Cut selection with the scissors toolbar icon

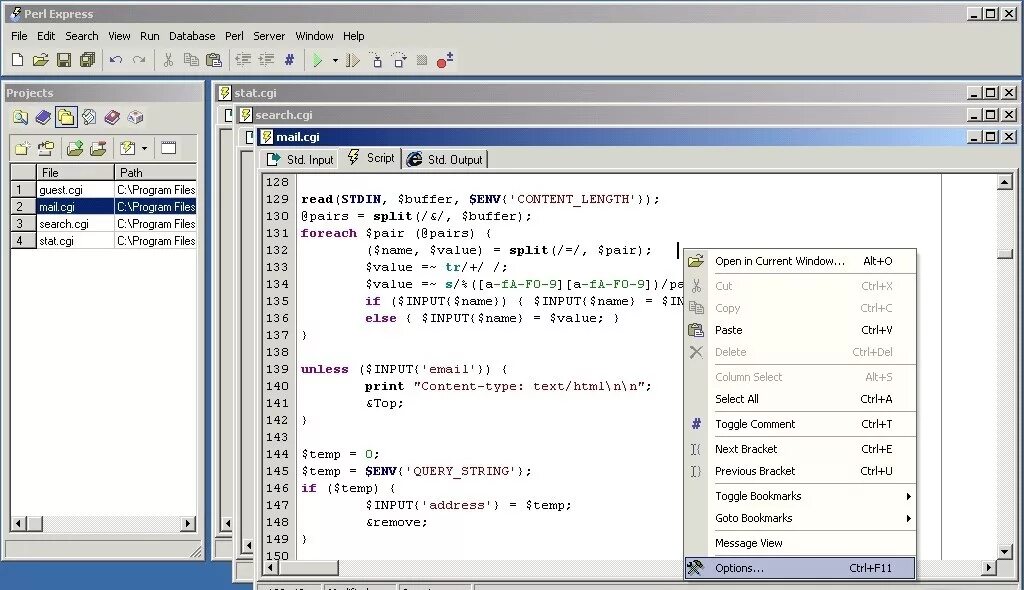pos(168,60)
